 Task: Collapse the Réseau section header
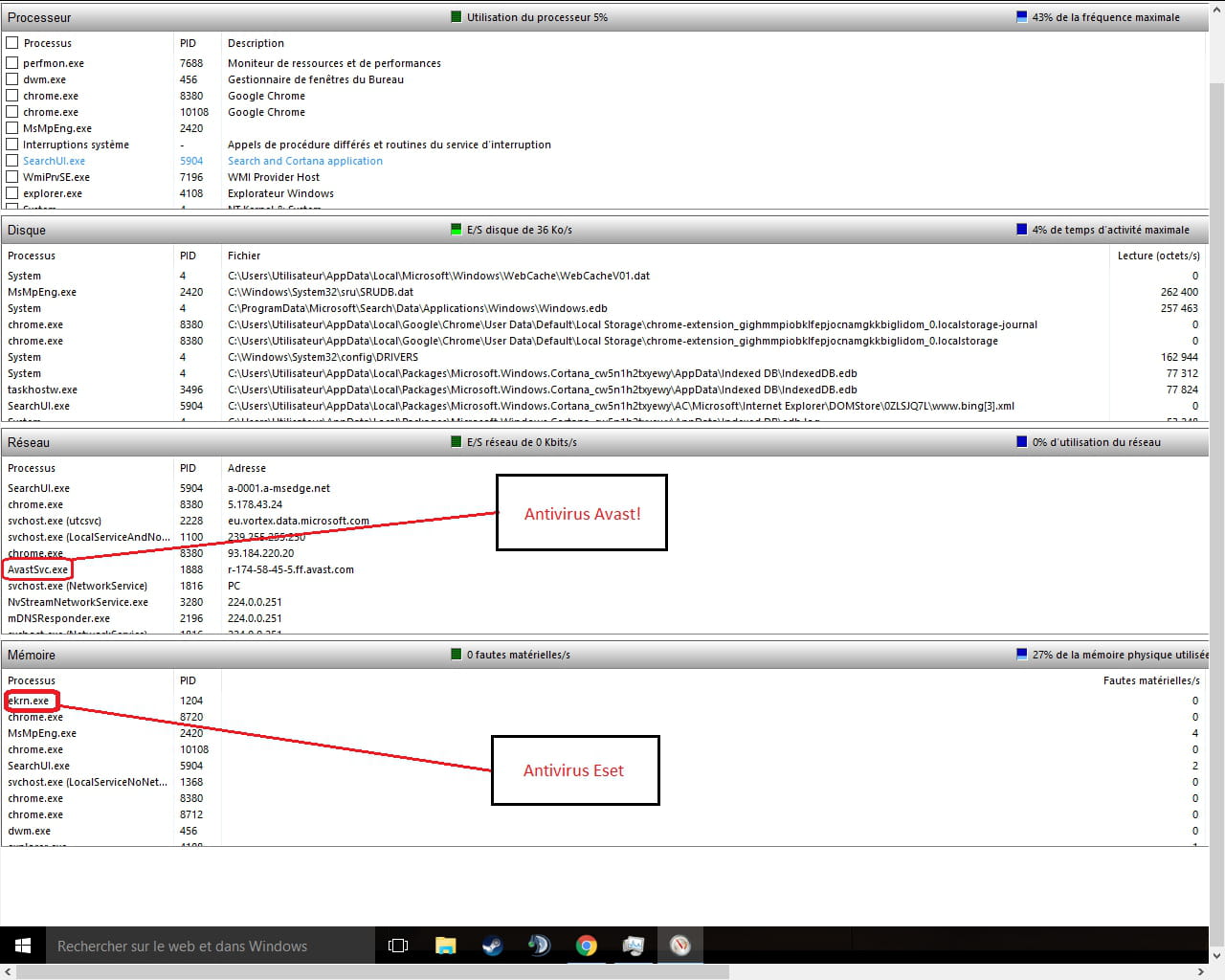tap(605, 442)
